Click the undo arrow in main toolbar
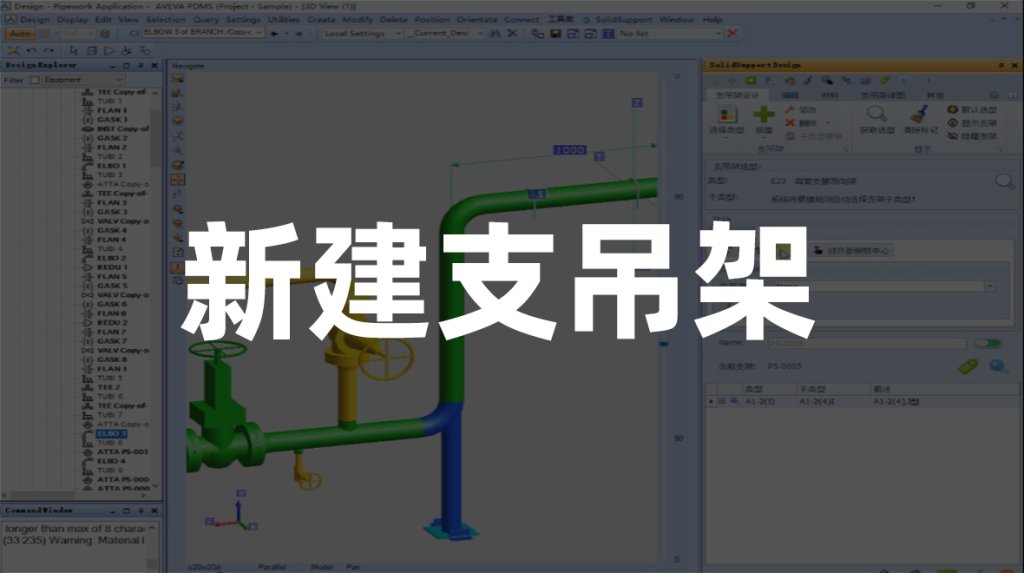The image size is (1024, 573). point(31,50)
